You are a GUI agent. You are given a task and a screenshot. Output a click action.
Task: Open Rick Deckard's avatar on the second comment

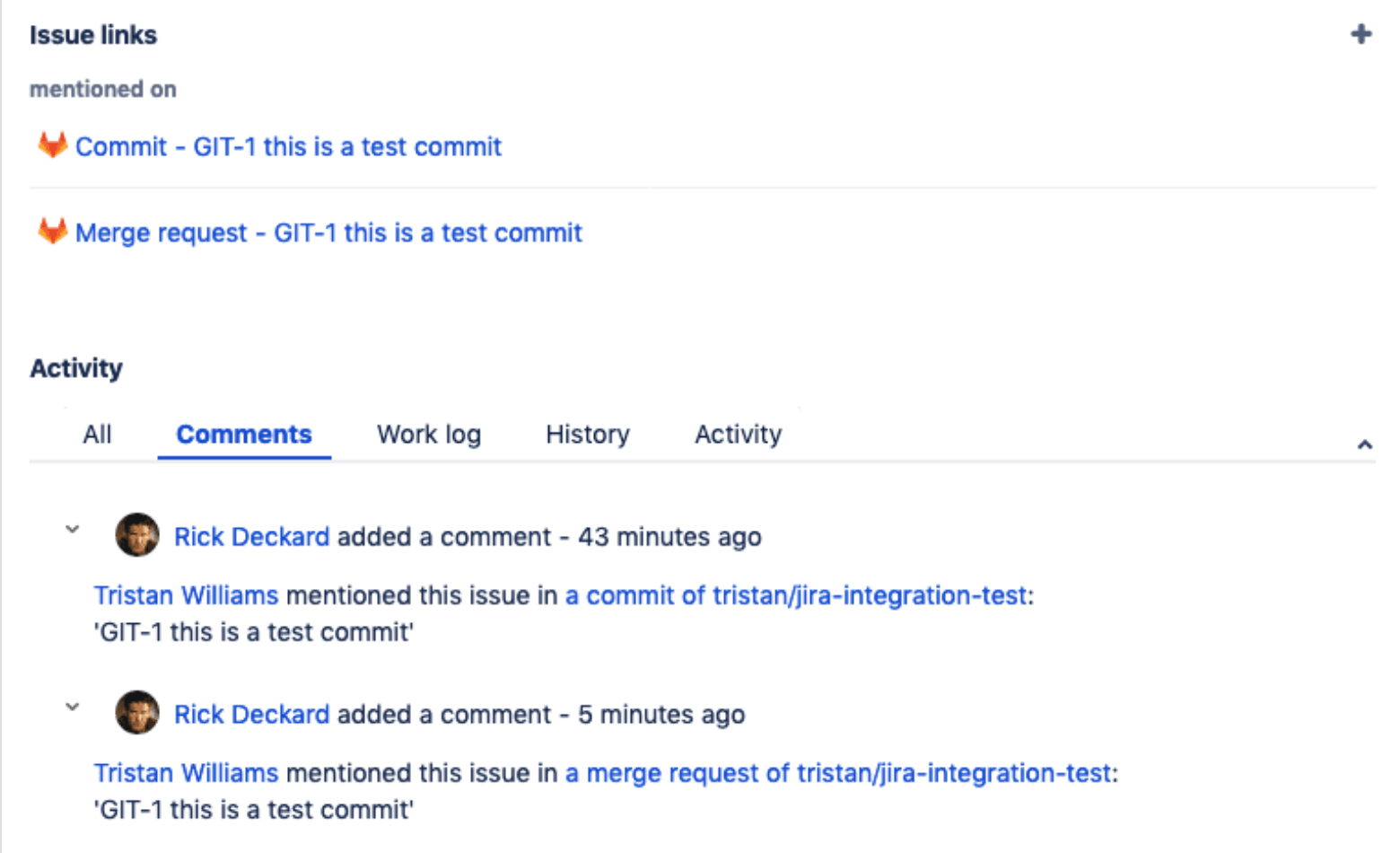point(136,712)
